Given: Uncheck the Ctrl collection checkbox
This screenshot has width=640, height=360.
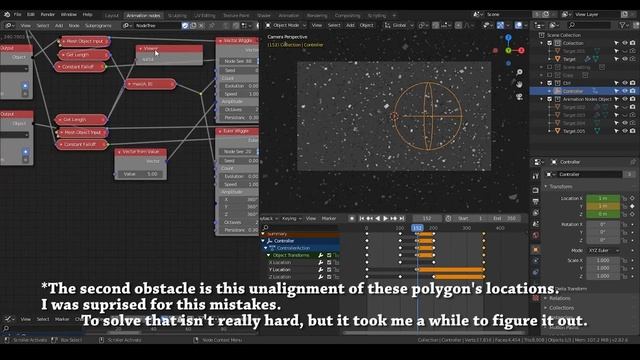Looking at the screenshot, I should click(x=549, y=83).
